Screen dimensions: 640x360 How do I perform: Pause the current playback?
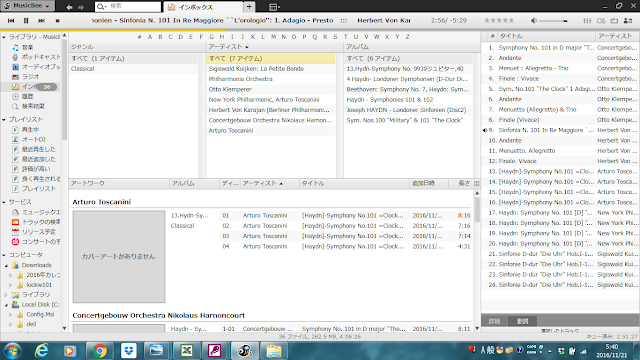point(26,20)
